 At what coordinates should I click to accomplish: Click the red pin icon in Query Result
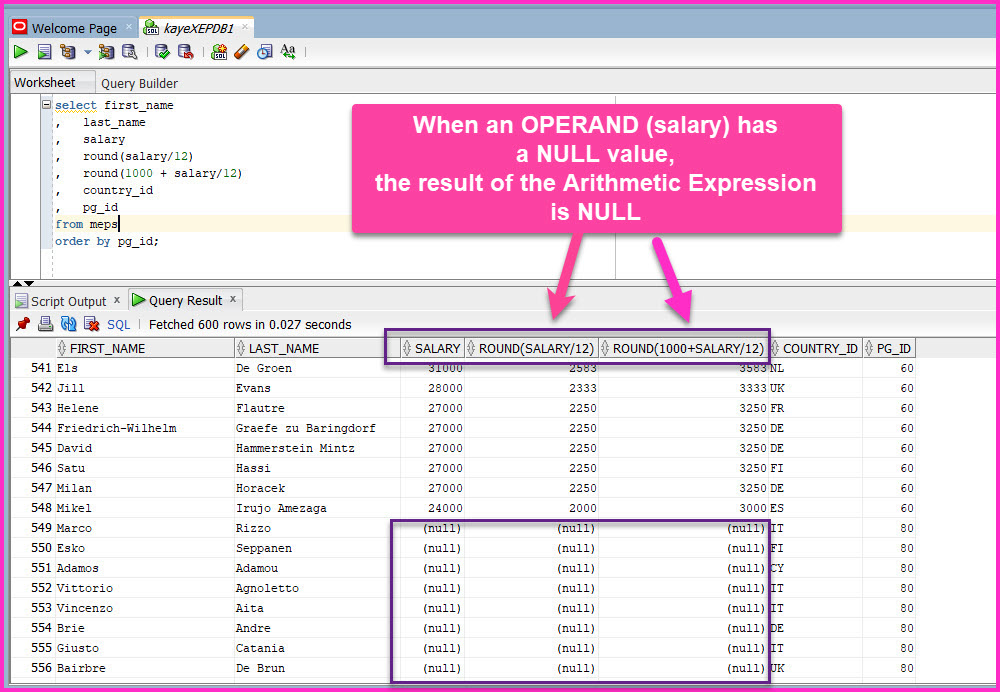[23, 324]
